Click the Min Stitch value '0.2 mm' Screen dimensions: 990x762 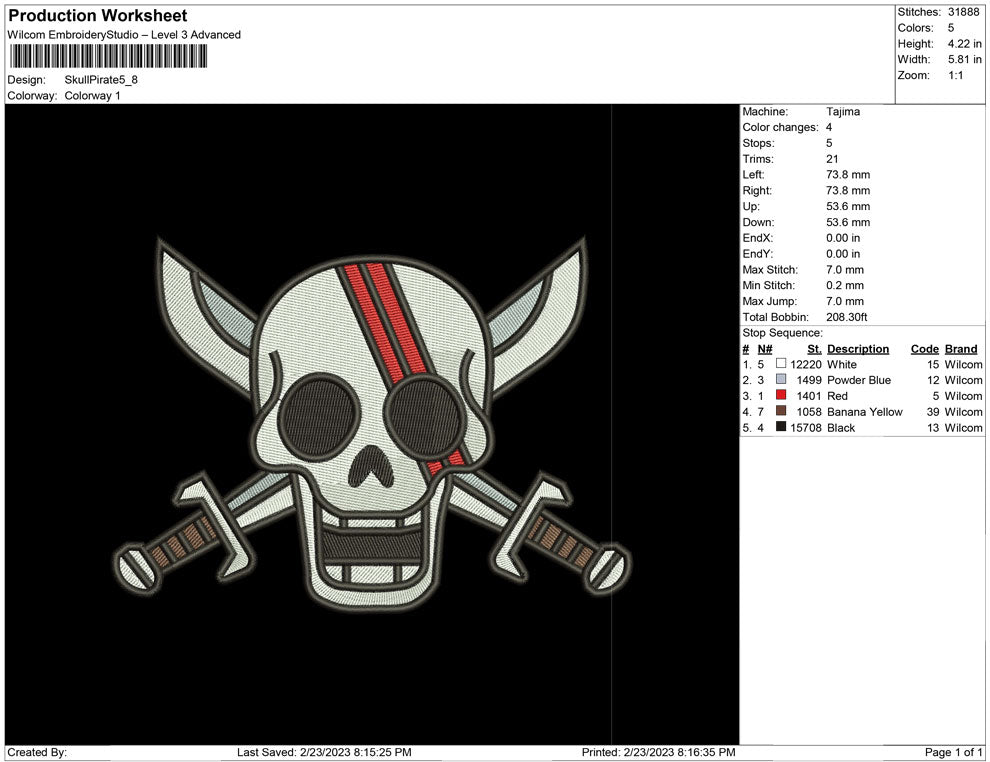click(845, 285)
